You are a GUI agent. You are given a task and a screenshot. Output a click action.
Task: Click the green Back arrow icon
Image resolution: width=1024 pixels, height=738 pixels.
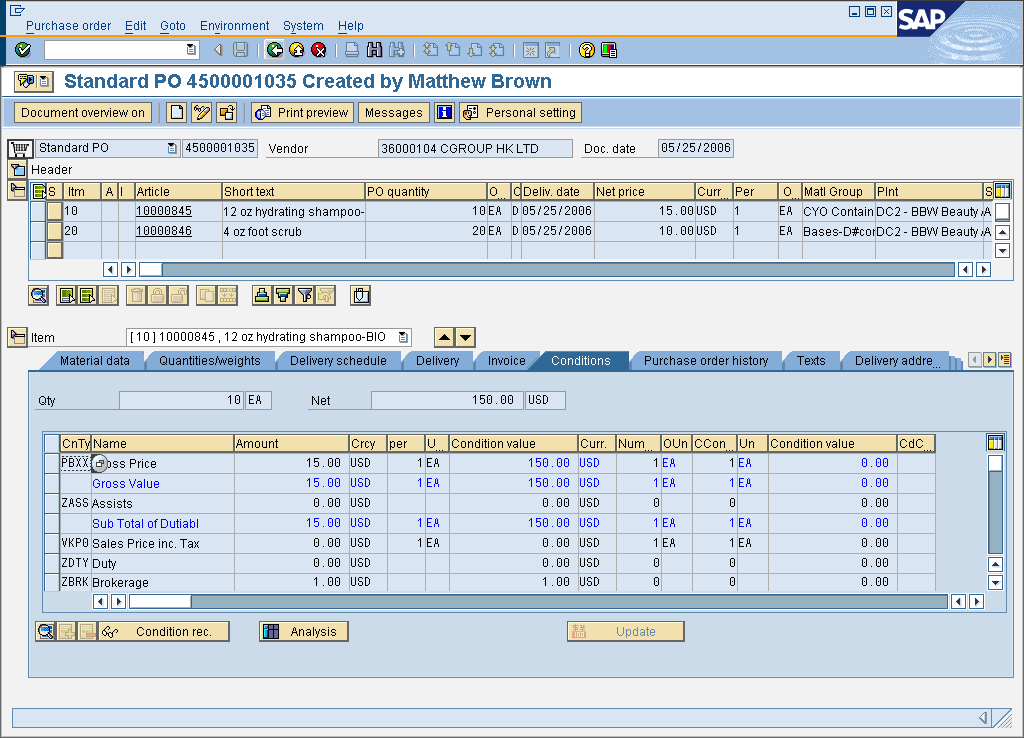tap(275, 50)
